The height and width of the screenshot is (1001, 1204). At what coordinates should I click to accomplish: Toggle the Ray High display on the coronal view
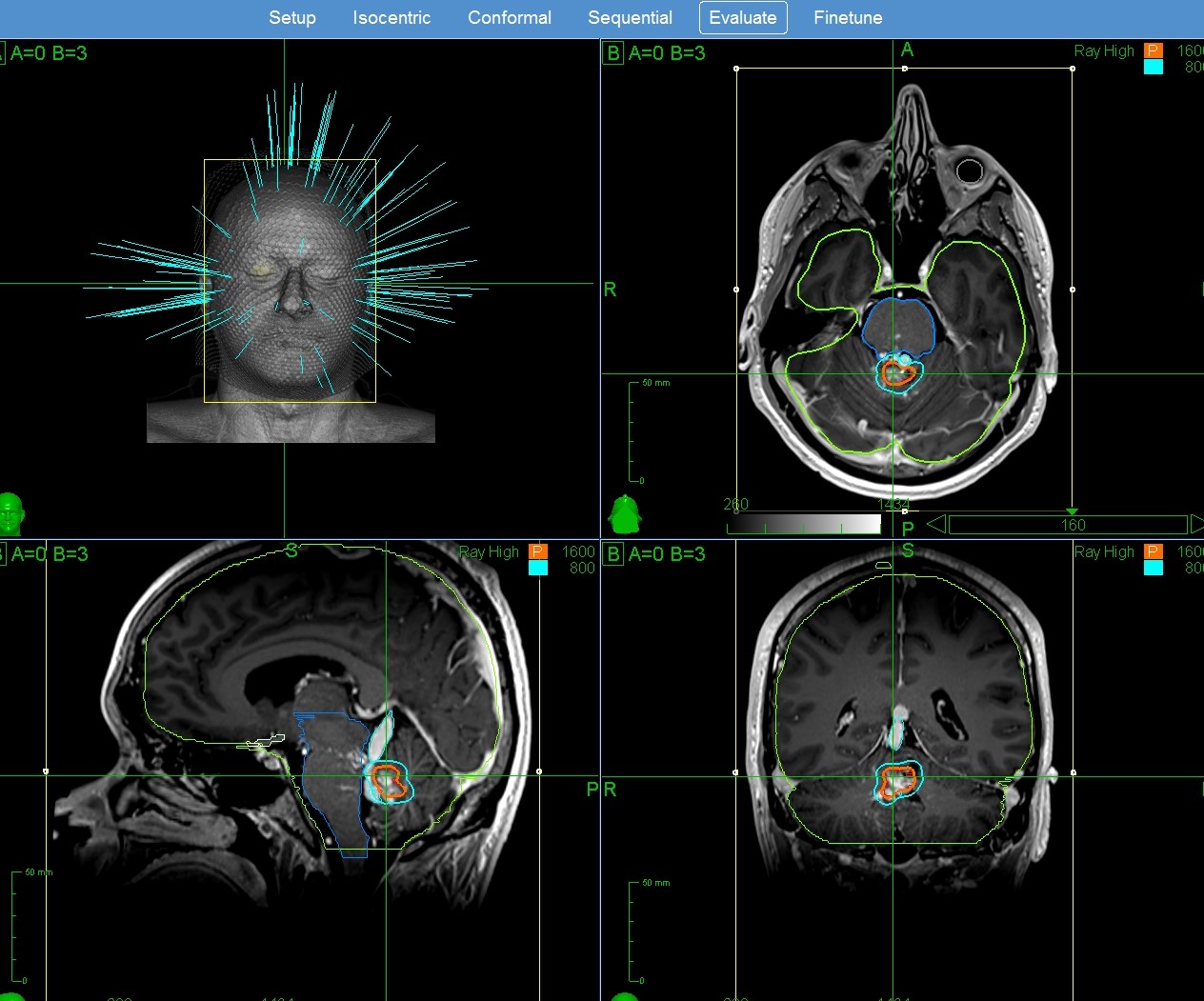pyautogui.click(x=1103, y=551)
